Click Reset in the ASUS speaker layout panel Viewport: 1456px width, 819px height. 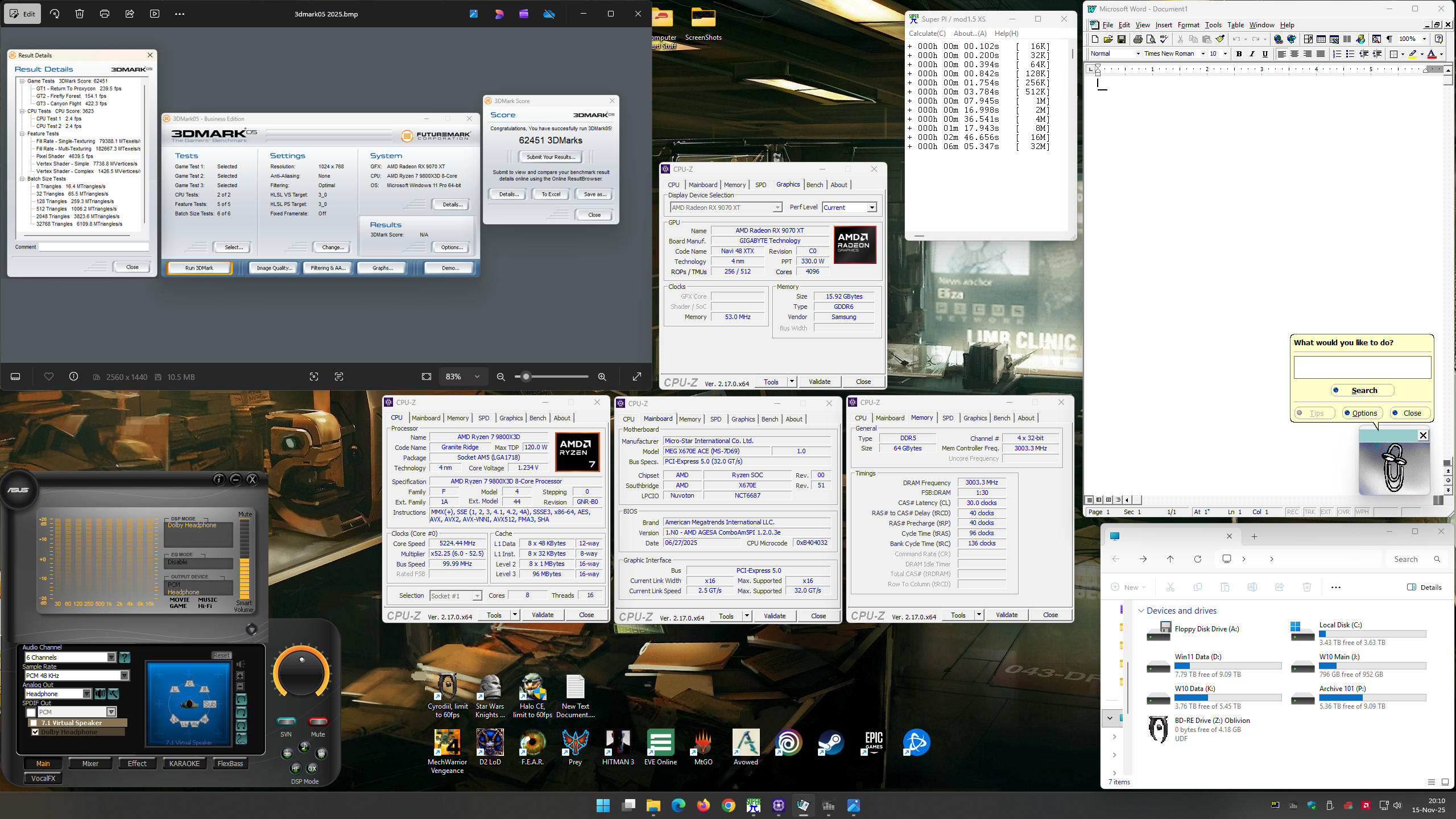pos(221,655)
